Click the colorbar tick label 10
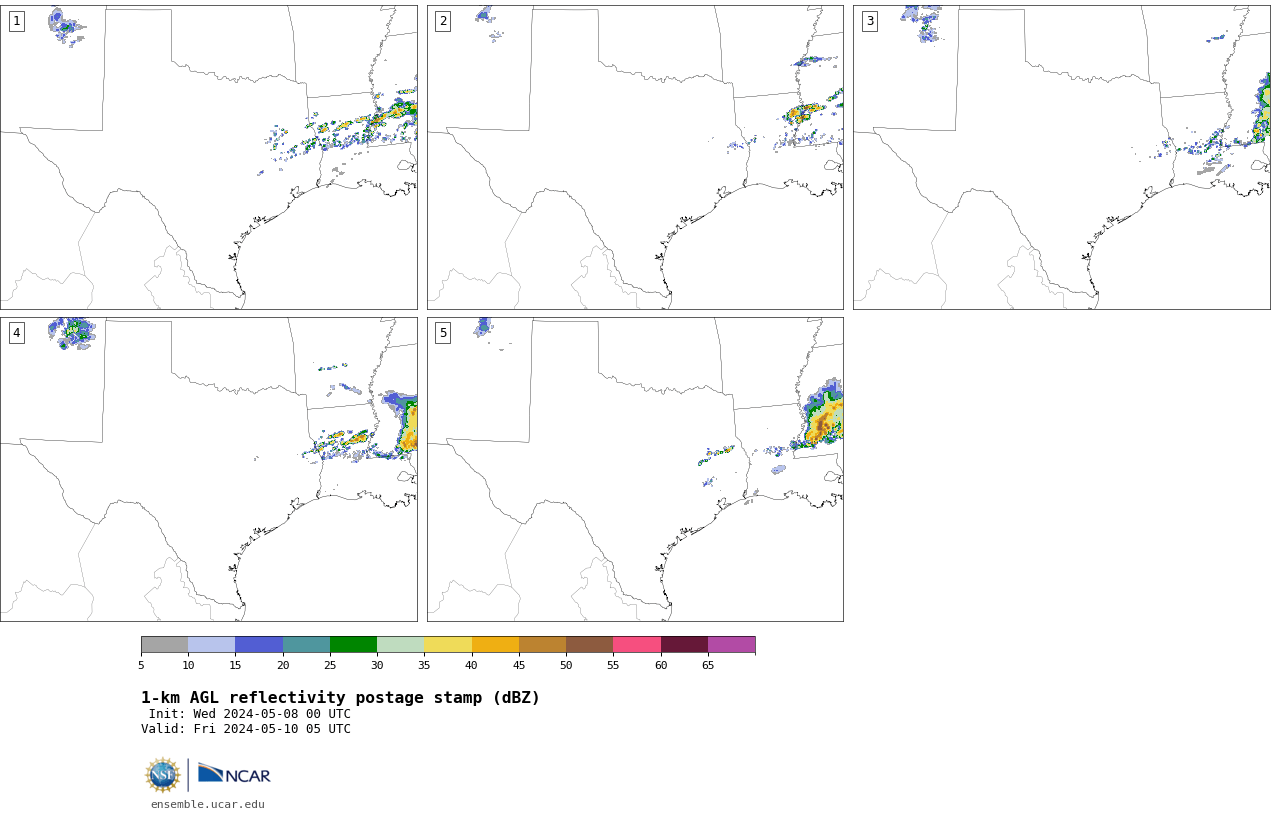The width and height of the screenshot is (1280, 815). coord(188,665)
